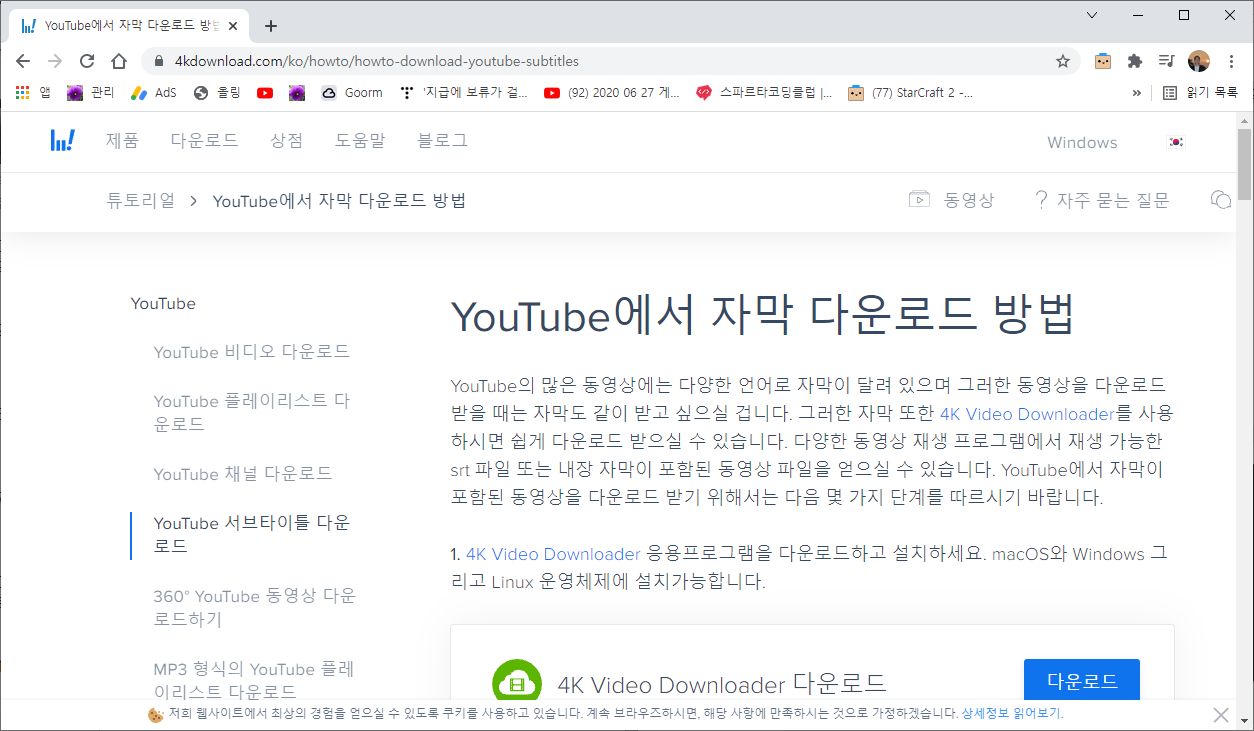The height and width of the screenshot is (731, 1254).
Task: Open the media control icon in toolbar
Action: click(x=1166, y=61)
